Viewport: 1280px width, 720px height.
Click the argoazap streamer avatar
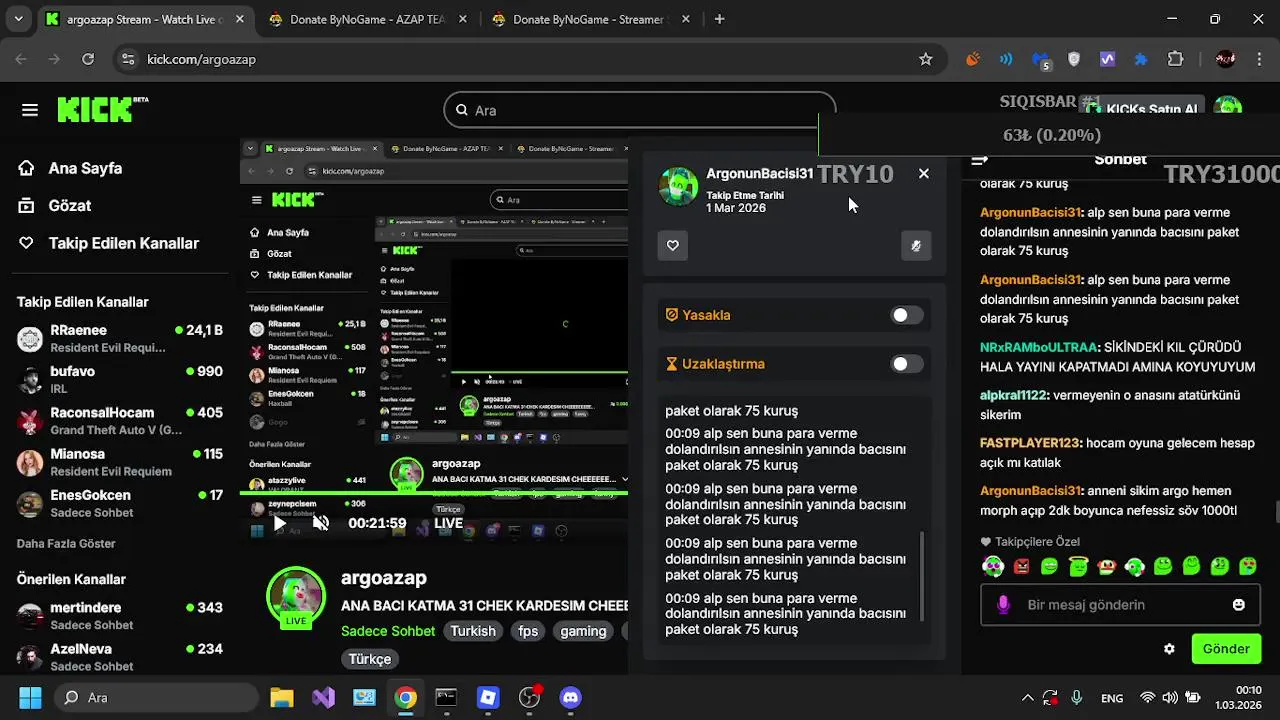pos(296,597)
